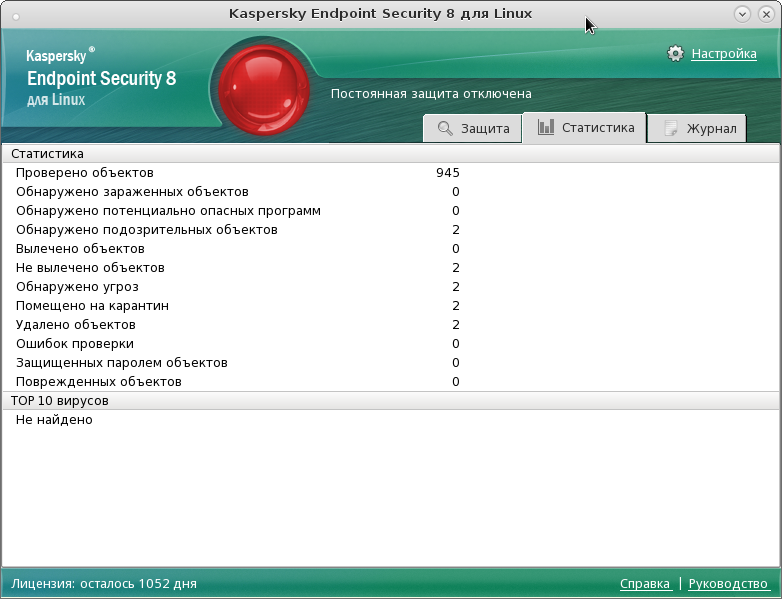Select the Статистика section header
Screen dimensions: 782x599
tap(391, 154)
